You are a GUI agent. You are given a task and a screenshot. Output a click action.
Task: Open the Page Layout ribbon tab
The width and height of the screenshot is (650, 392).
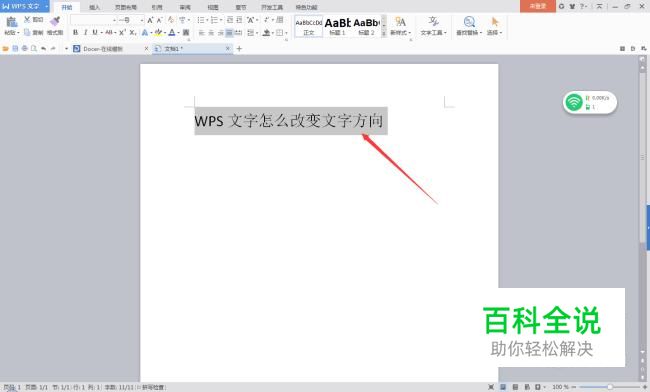point(126,7)
